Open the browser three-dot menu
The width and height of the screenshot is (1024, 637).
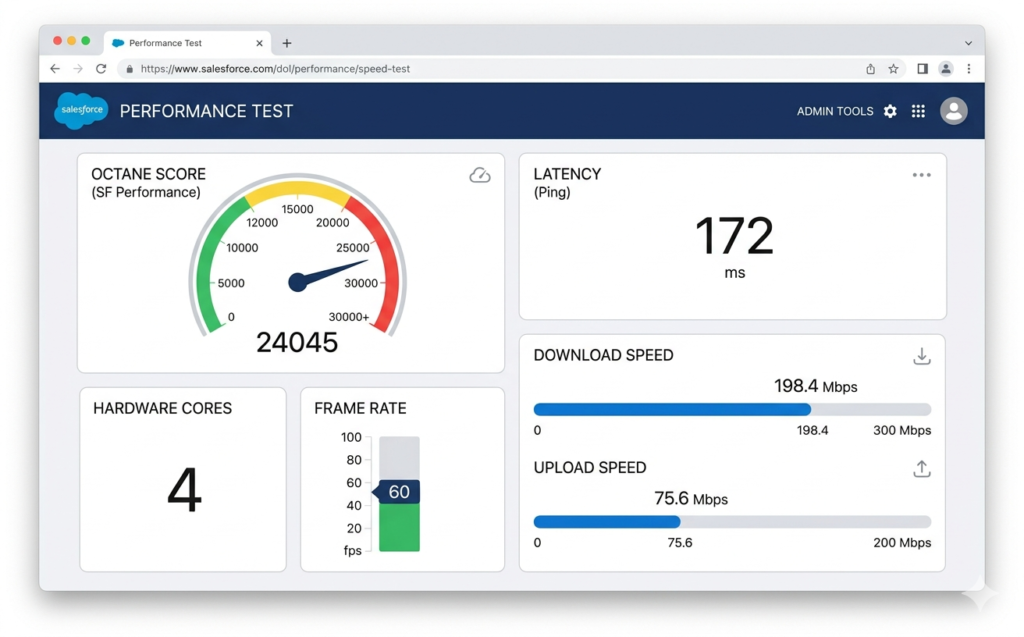point(968,69)
